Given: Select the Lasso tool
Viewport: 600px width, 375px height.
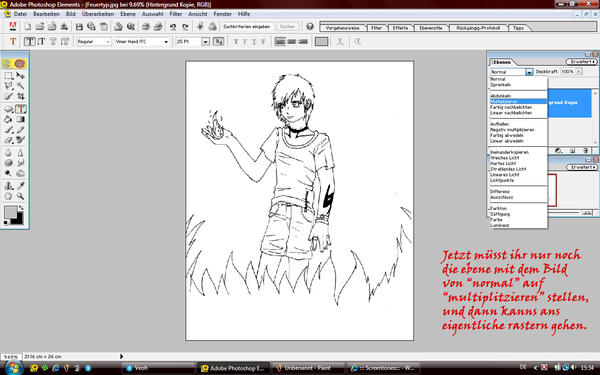Looking at the screenshot, I should point(8,86).
